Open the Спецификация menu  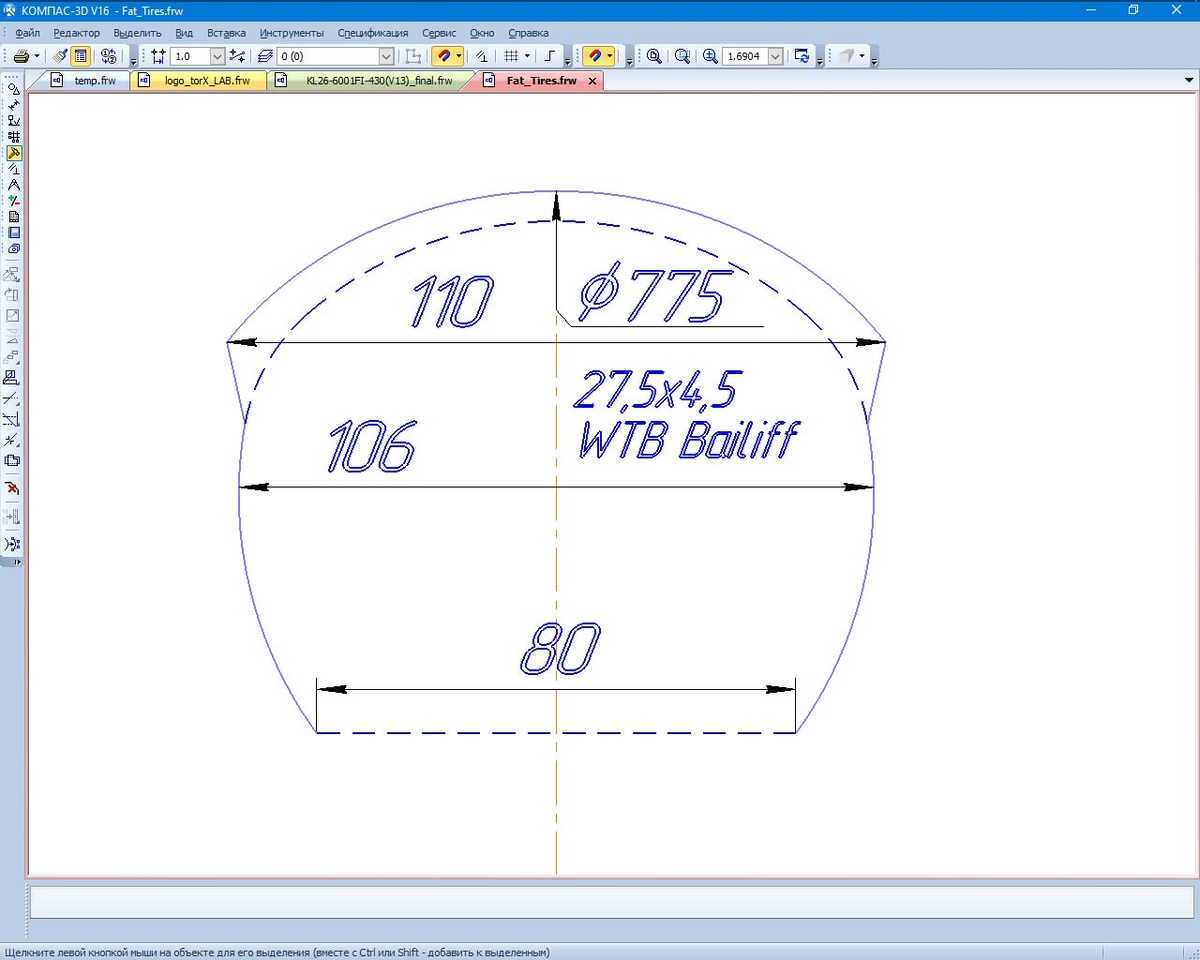pyautogui.click(x=373, y=33)
